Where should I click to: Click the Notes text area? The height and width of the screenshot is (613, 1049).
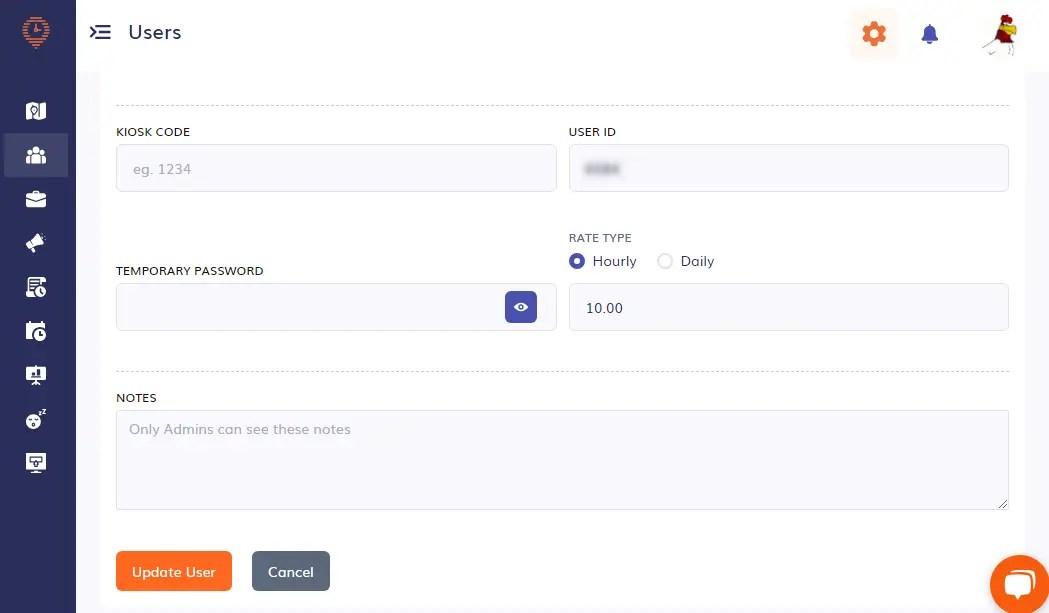(562, 460)
